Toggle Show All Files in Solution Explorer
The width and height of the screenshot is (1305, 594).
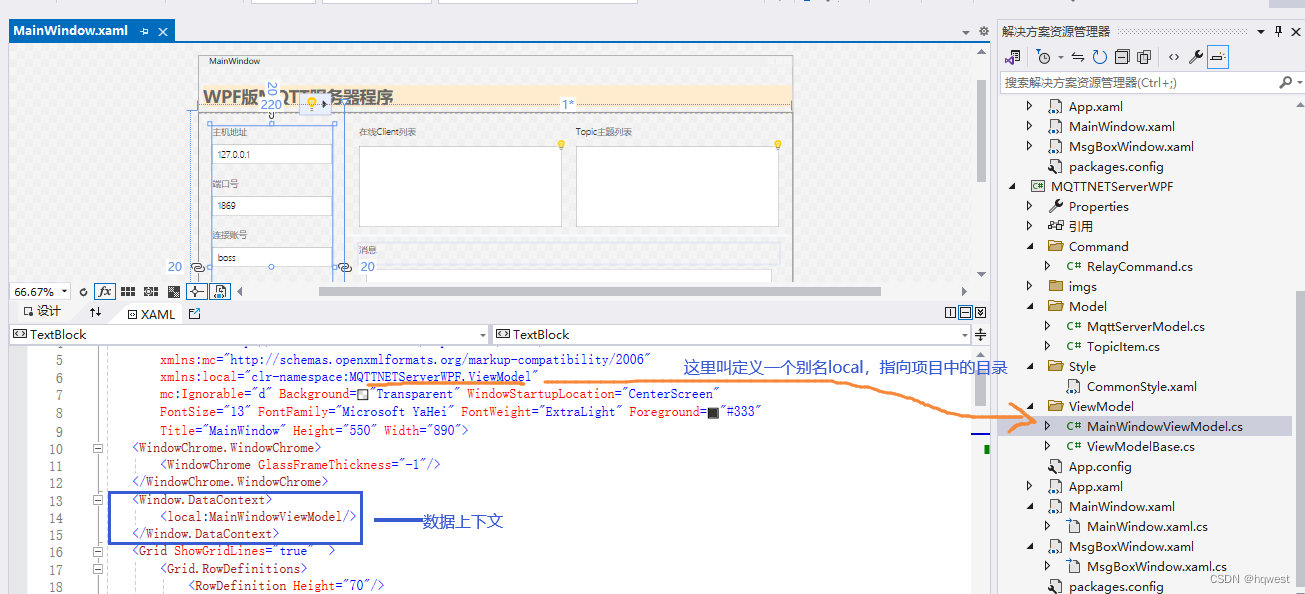(1144, 56)
